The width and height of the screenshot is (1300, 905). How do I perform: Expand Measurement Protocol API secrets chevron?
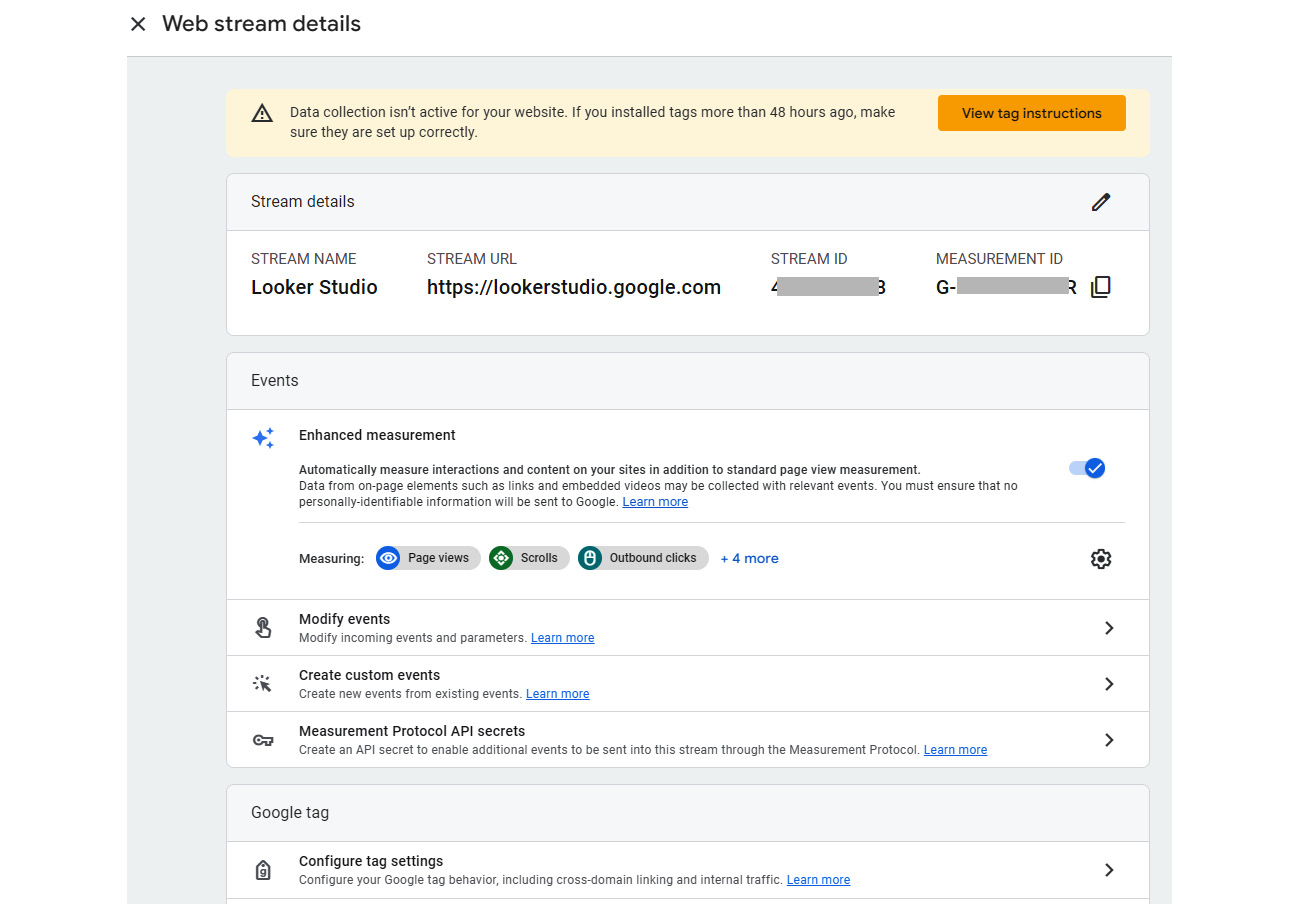1109,740
